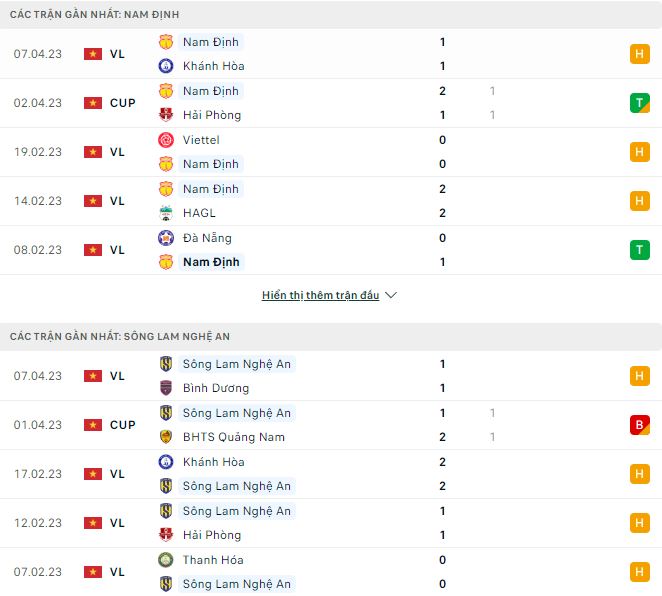Screen dimensions: 662x596
Task: Click green T badge for 02.04.23 match
Action: 639,103
